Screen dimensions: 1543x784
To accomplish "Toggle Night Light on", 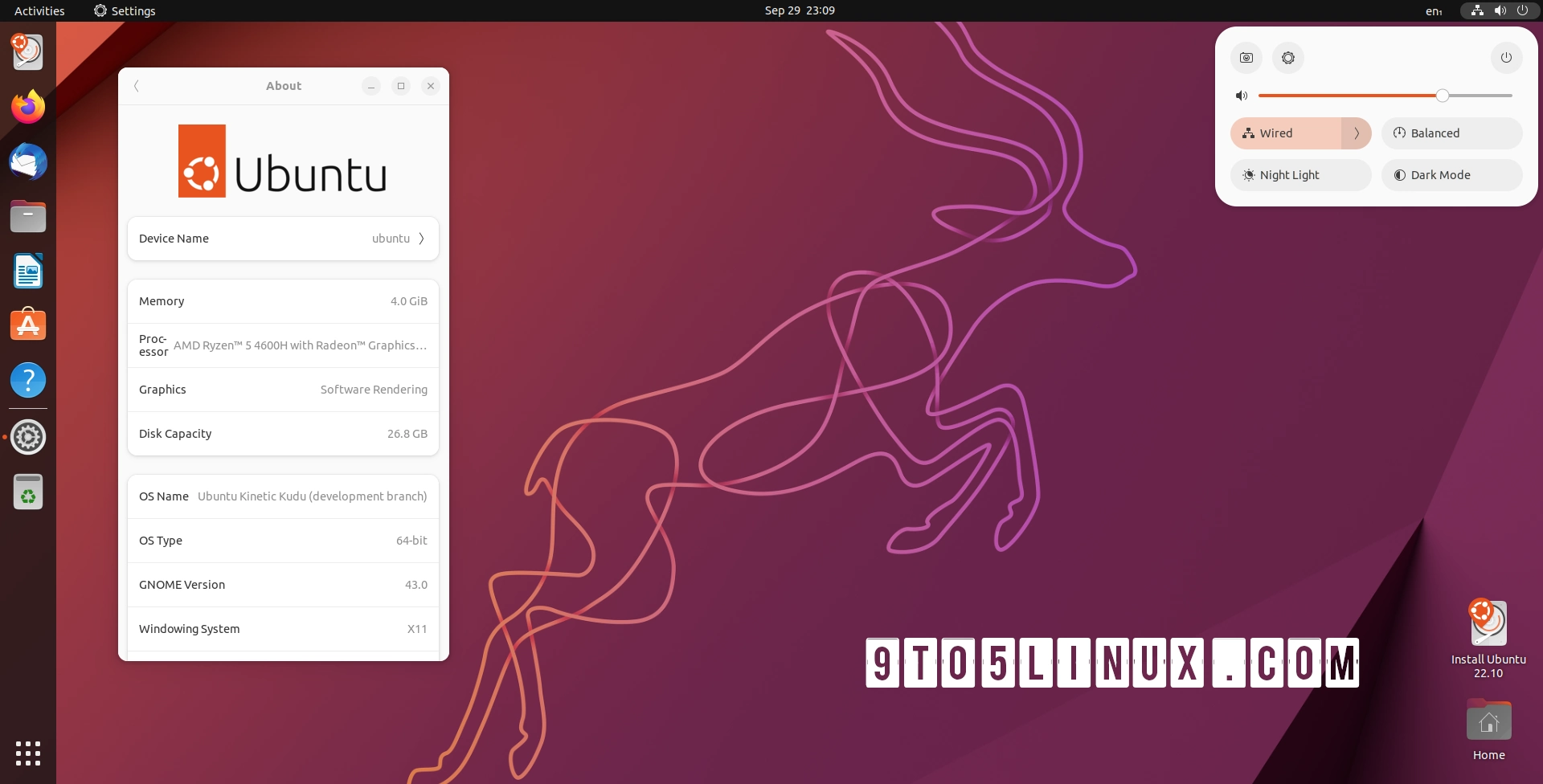I will (1300, 175).
